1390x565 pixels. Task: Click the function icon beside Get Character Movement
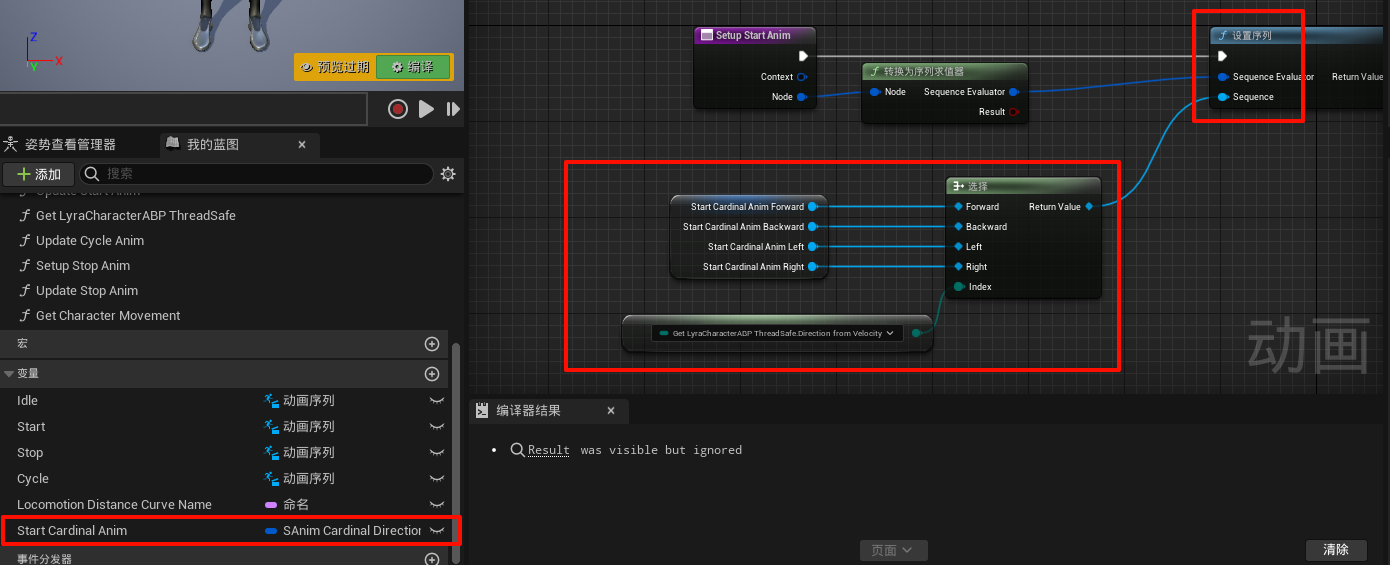[x=26, y=316]
